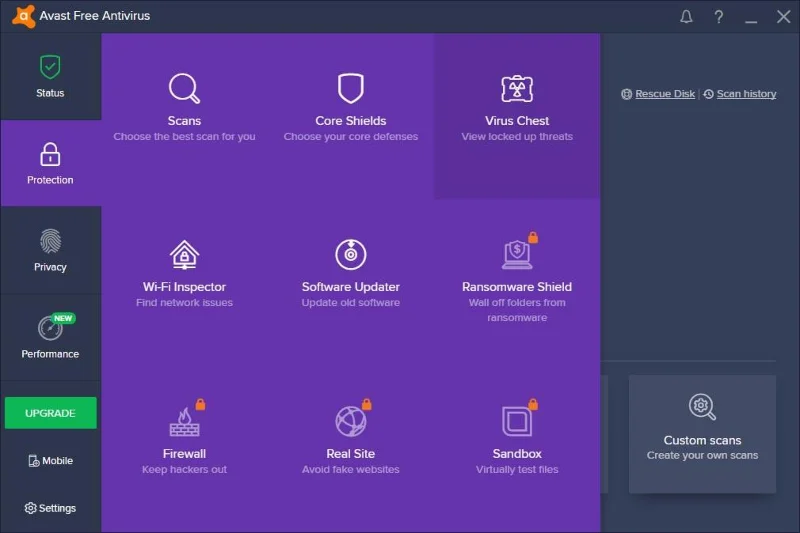Click the Settings gear icon

(x=30, y=508)
